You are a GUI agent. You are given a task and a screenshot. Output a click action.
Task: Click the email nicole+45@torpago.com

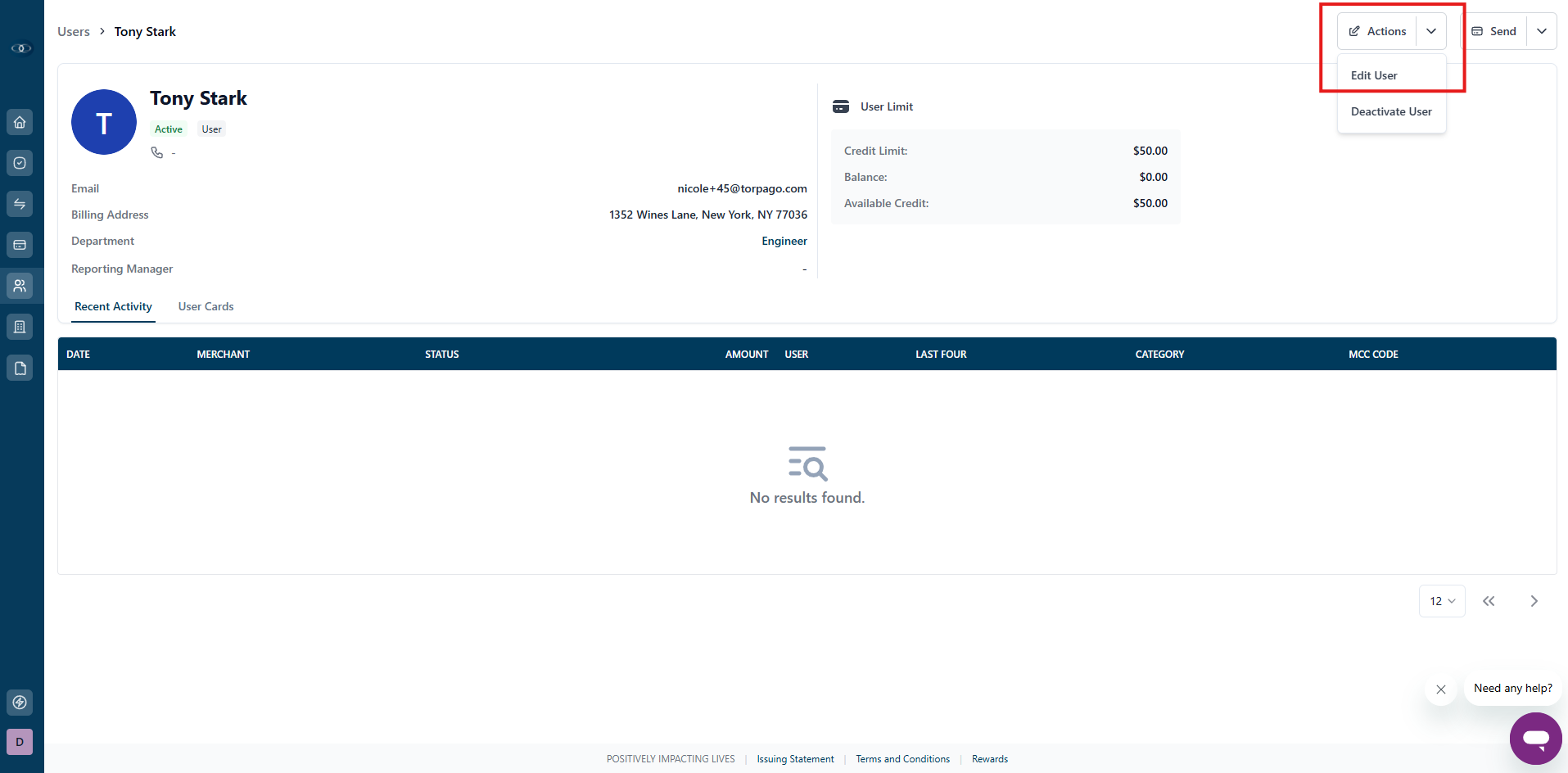(x=742, y=188)
